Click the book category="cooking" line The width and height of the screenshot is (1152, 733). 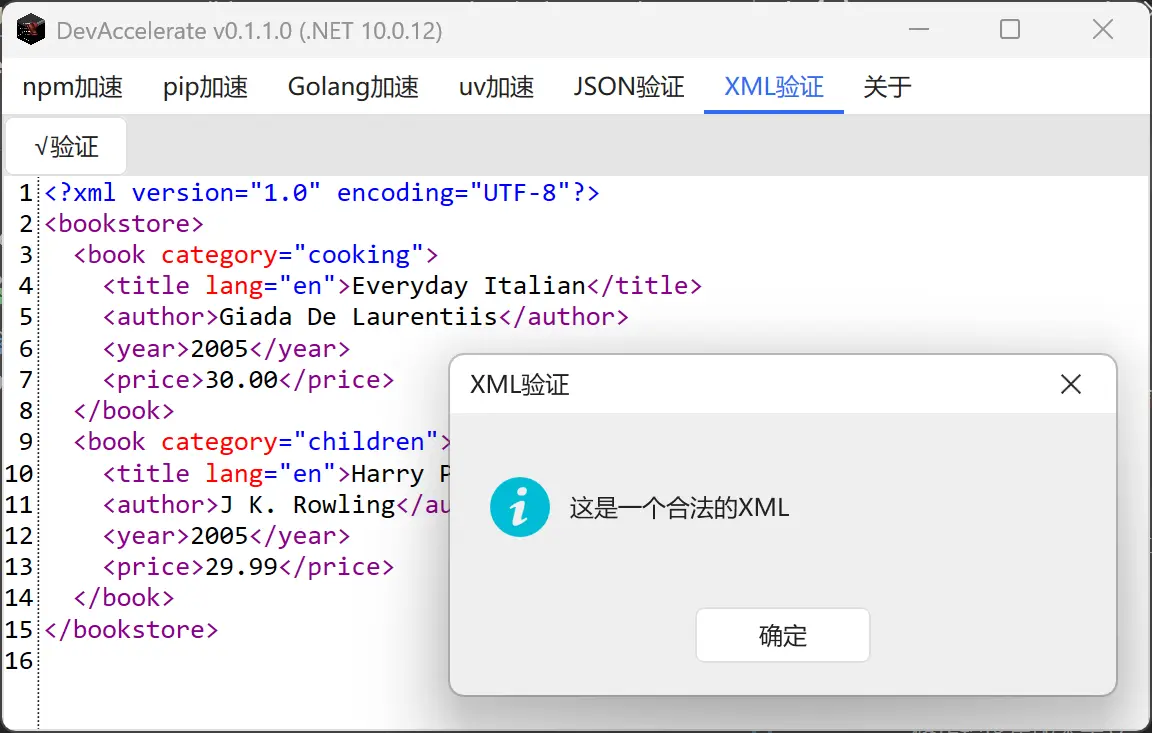coord(256,255)
